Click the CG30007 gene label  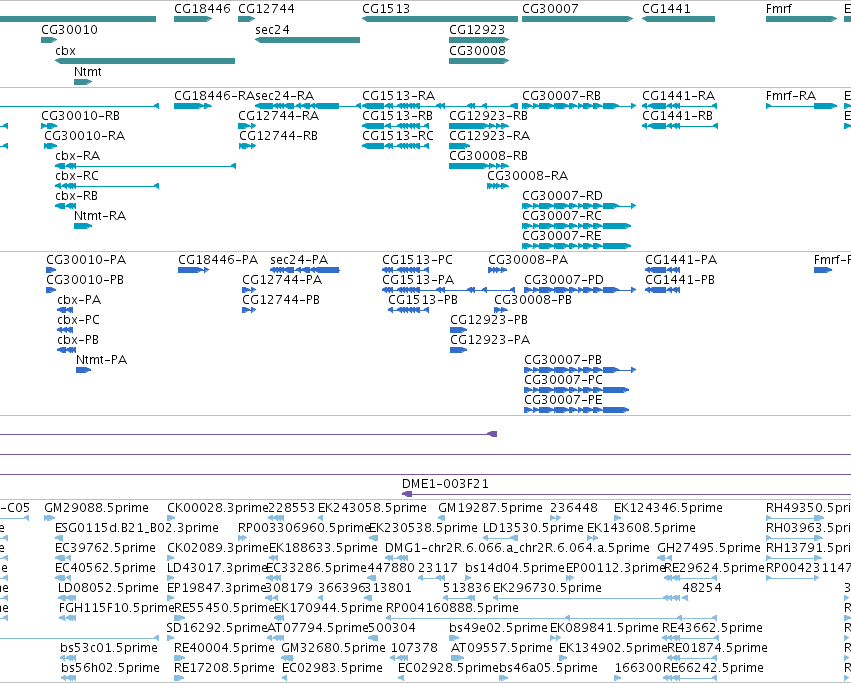coord(550,9)
